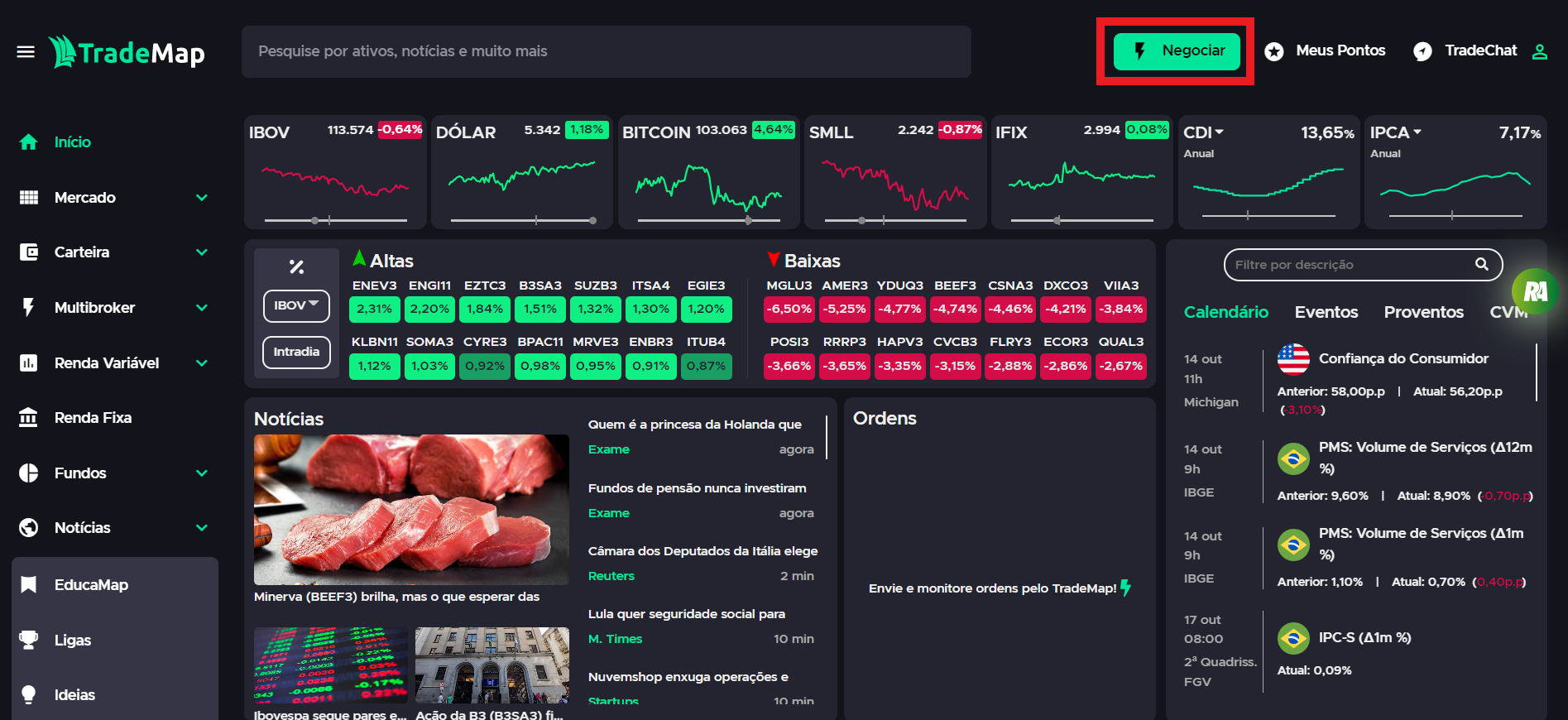
Task: Click the USA flag event icon
Action: (1293, 359)
